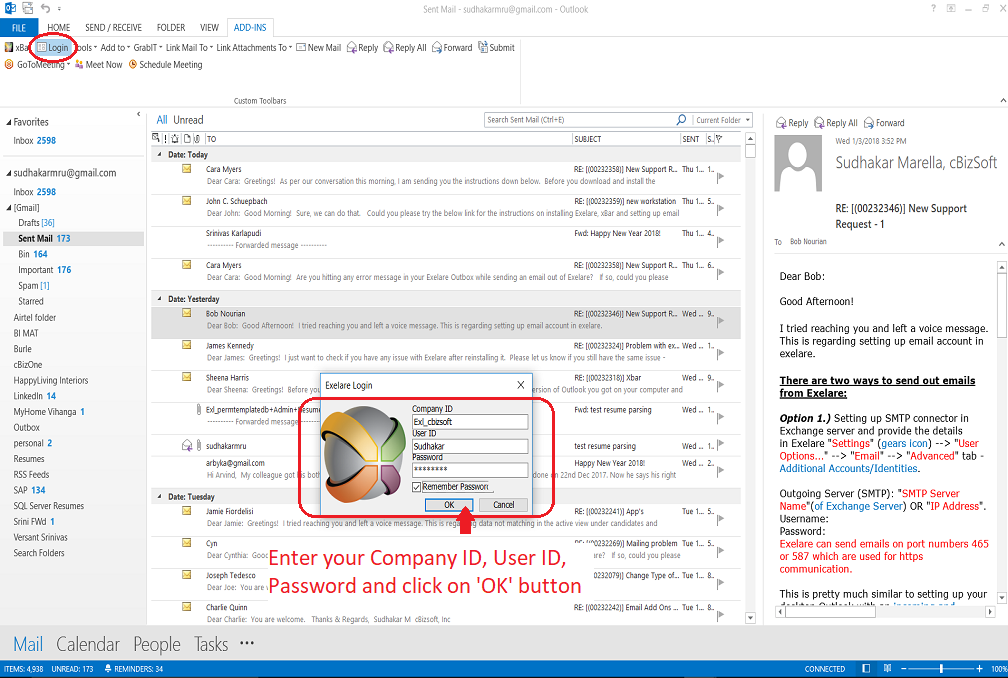Click the attachment column header icon
The height and width of the screenshot is (678, 1008).
(x=197, y=138)
